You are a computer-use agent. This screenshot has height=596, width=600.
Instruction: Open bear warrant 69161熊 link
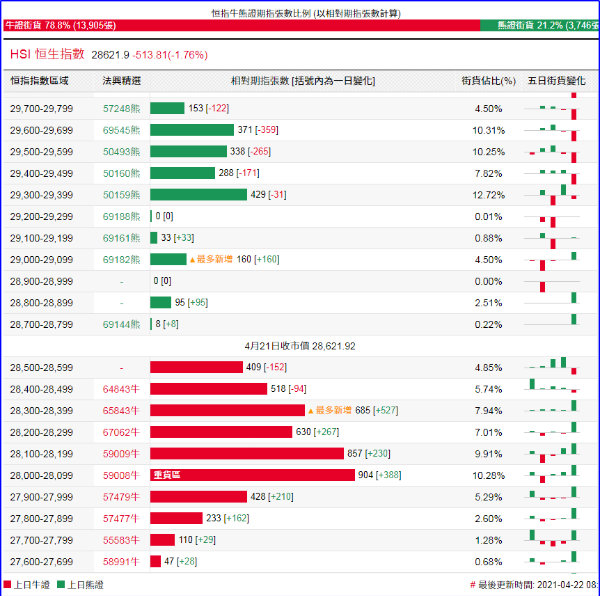point(121,238)
